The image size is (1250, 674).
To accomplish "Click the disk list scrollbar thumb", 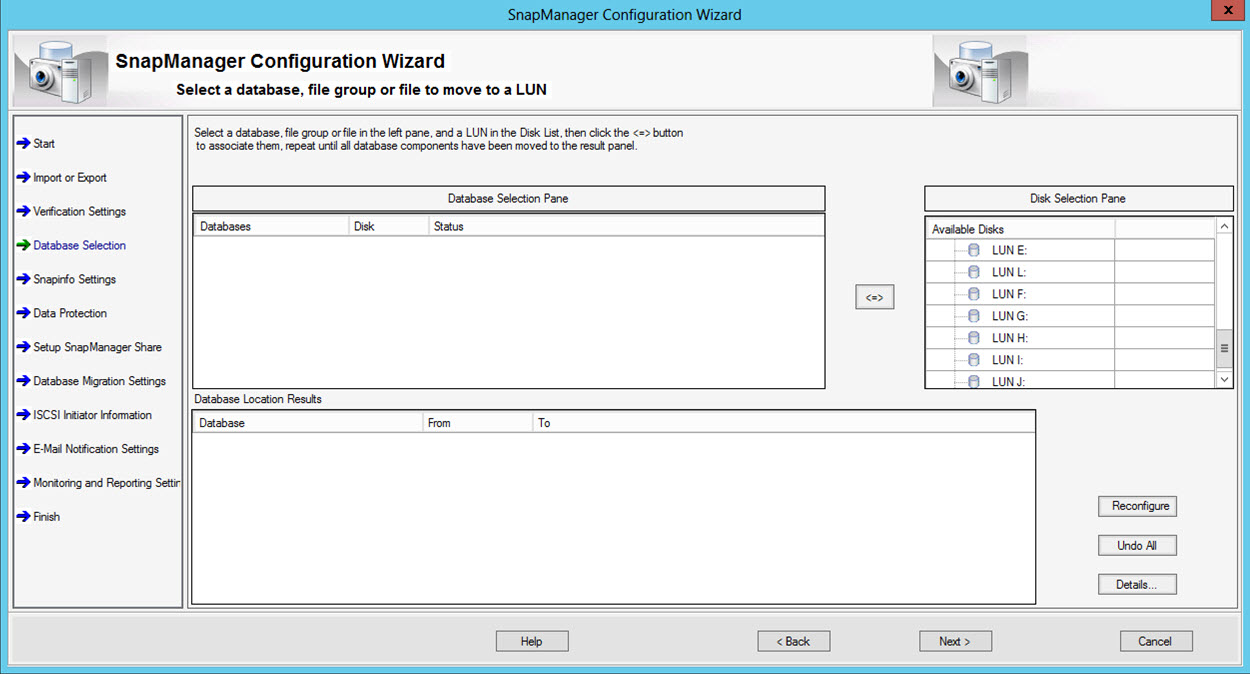I will 1224,349.
